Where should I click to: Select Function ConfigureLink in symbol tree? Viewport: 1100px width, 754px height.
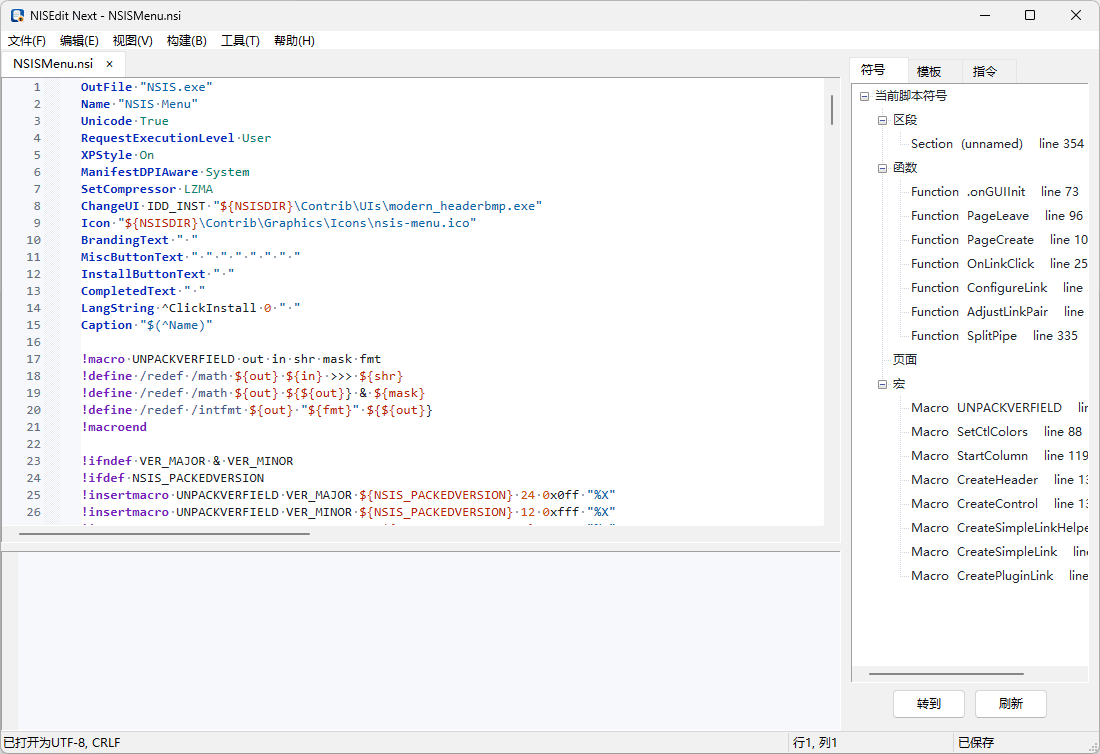click(x=997, y=288)
